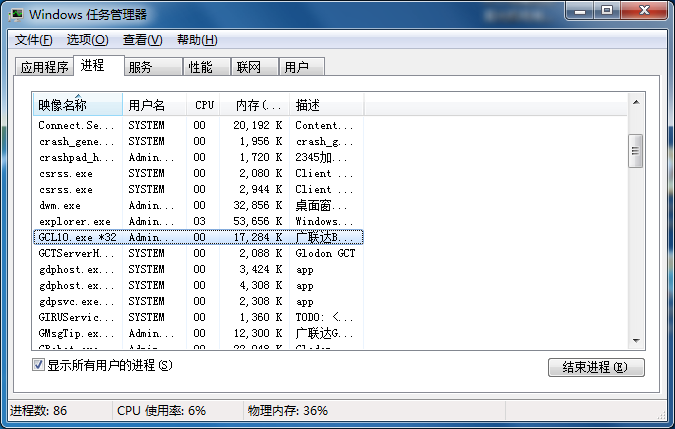Open the 文件(F) menu

click(34, 40)
